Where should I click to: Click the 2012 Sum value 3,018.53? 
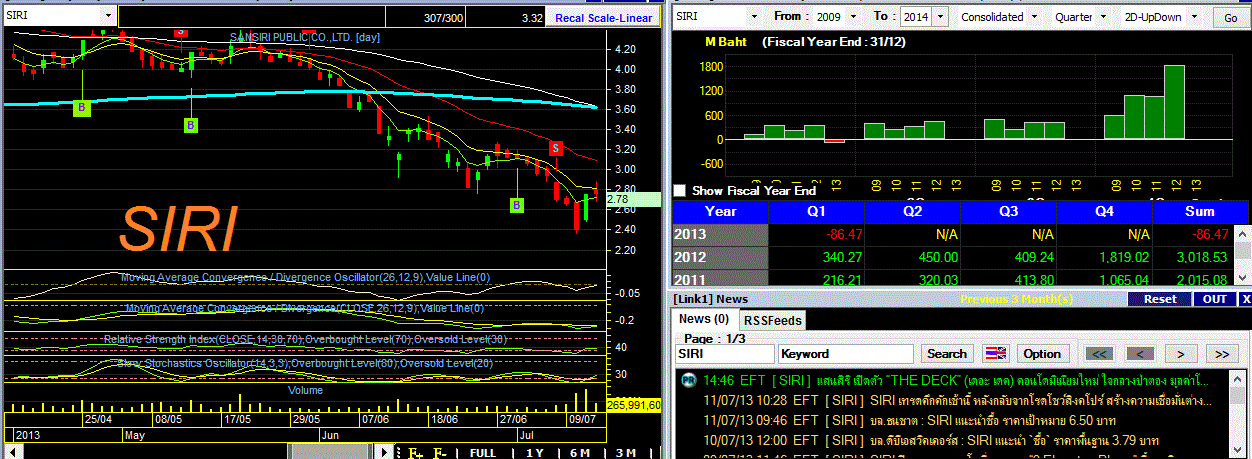(1202, 256)
